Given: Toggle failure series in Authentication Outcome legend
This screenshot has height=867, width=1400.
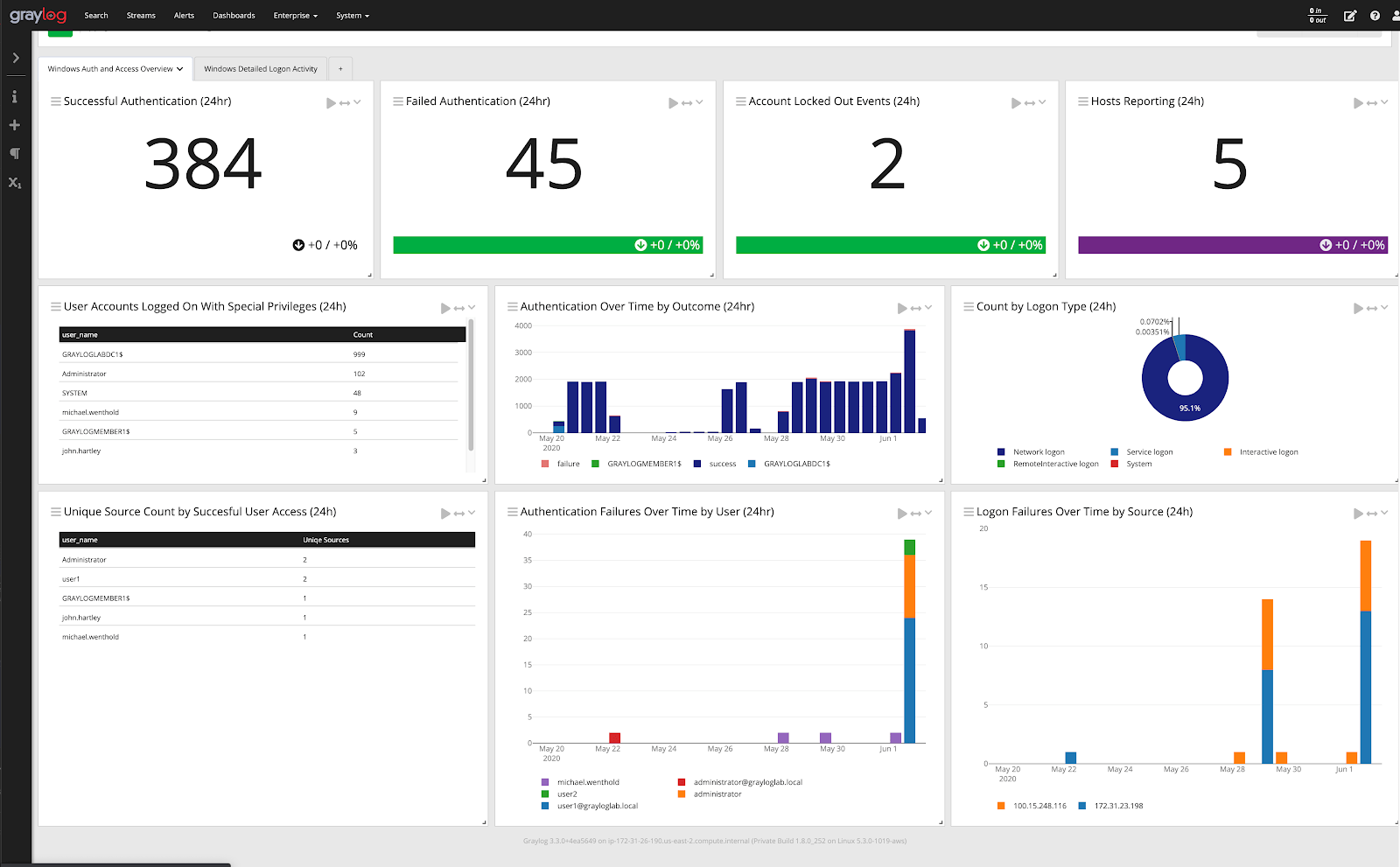Looking at the screenshot, I should pyautogui.click(x=568, y=464).
